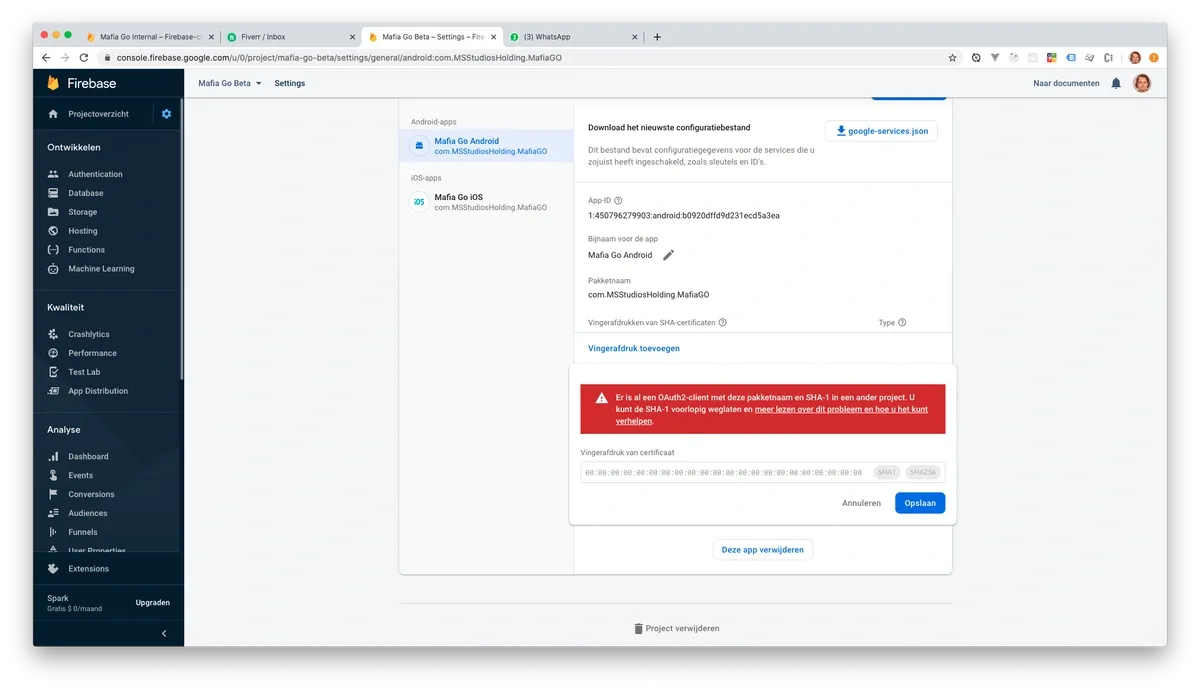Click Opslaan button
Viewport: 1200px width, 690px height.
pyautogui.click(x=920, y=503)
